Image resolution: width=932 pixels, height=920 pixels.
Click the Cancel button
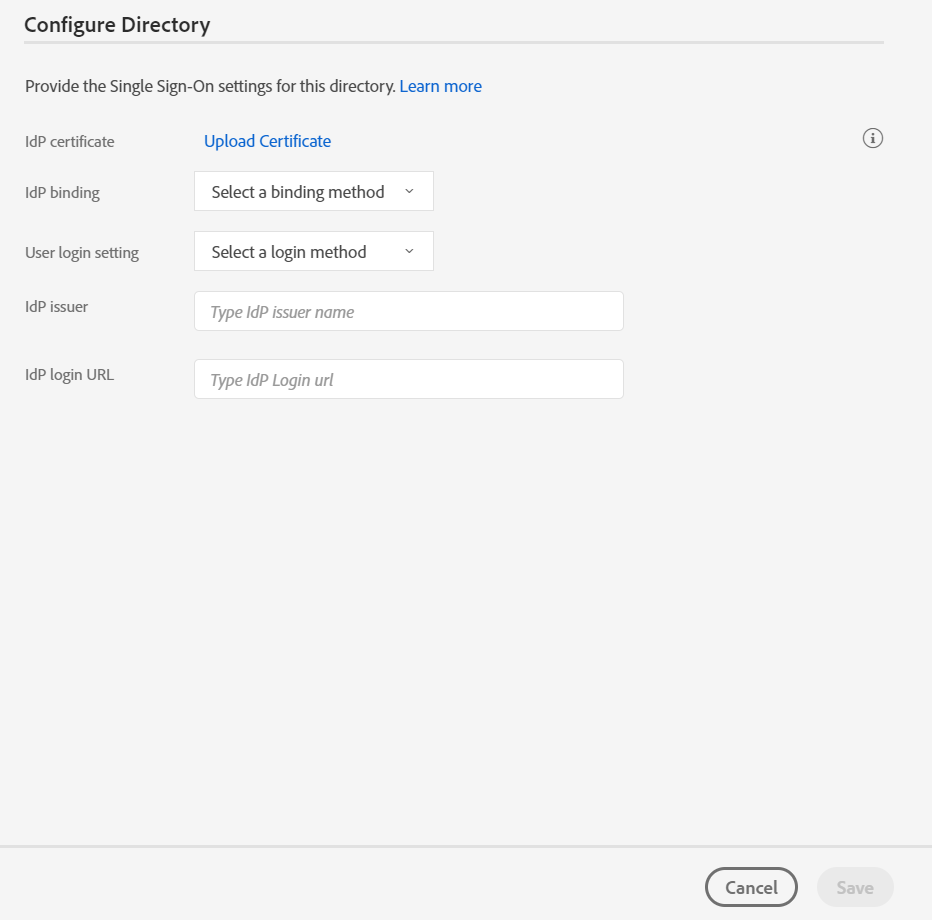tap(751, 887)
